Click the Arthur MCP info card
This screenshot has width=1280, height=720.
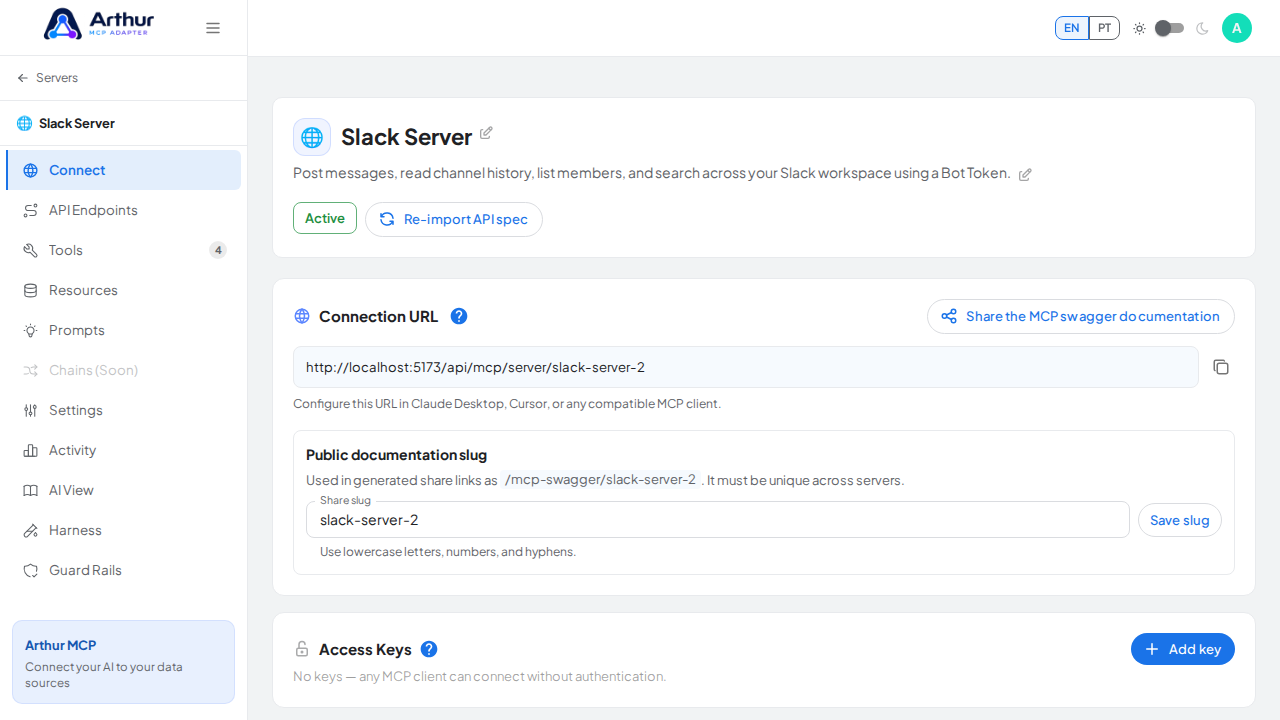(123, 662)
